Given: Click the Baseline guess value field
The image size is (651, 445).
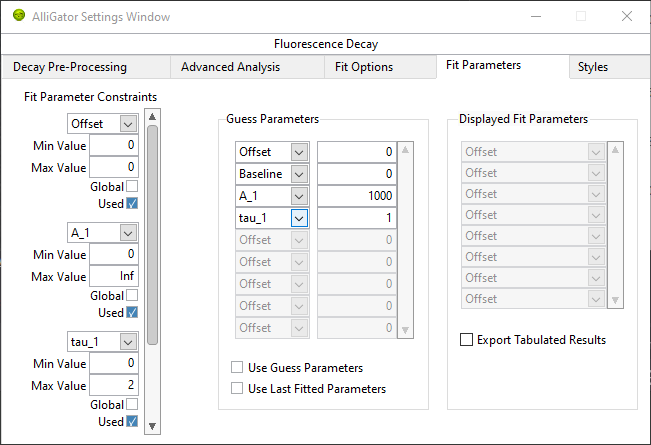Looking at the screenshot, I should point(357,174).
